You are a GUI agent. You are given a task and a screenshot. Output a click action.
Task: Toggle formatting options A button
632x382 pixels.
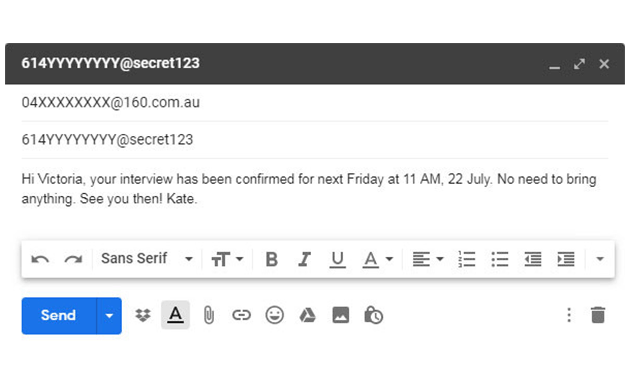pos(175,315)
